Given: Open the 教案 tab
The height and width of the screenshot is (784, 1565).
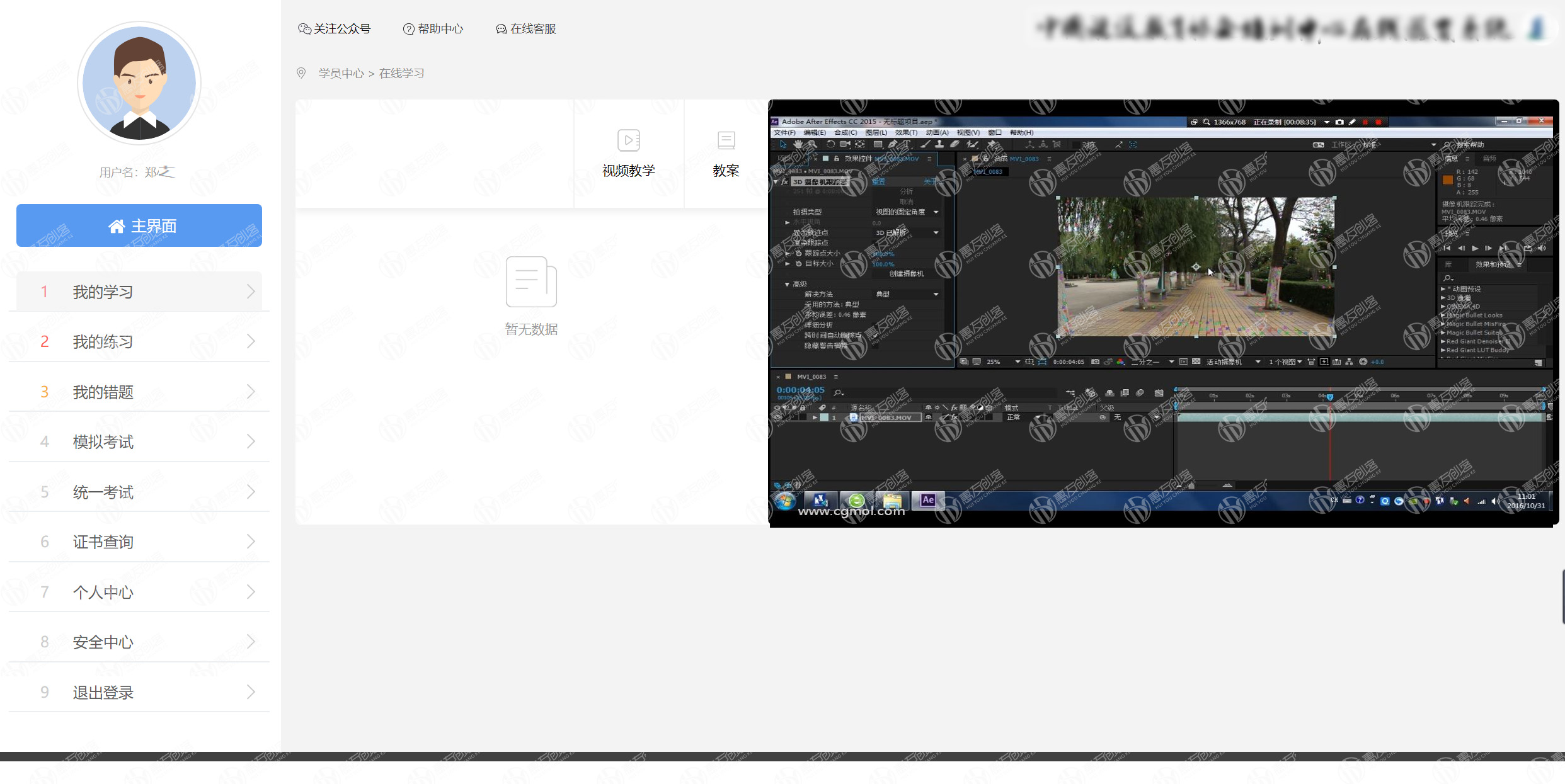Looking at the screenshot, I should click(726, 154).
